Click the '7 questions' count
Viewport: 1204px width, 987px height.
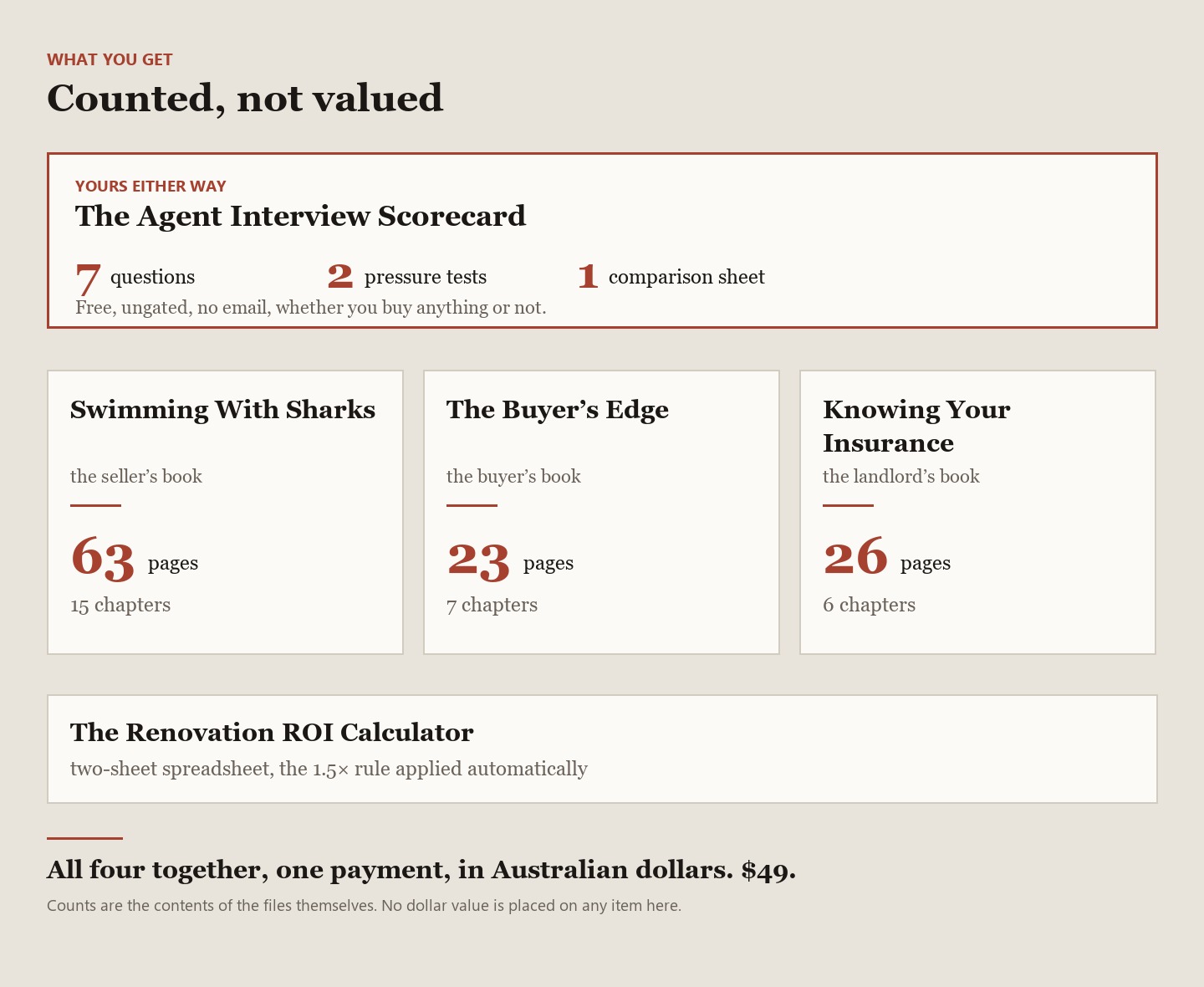click(x=135, y=278)
